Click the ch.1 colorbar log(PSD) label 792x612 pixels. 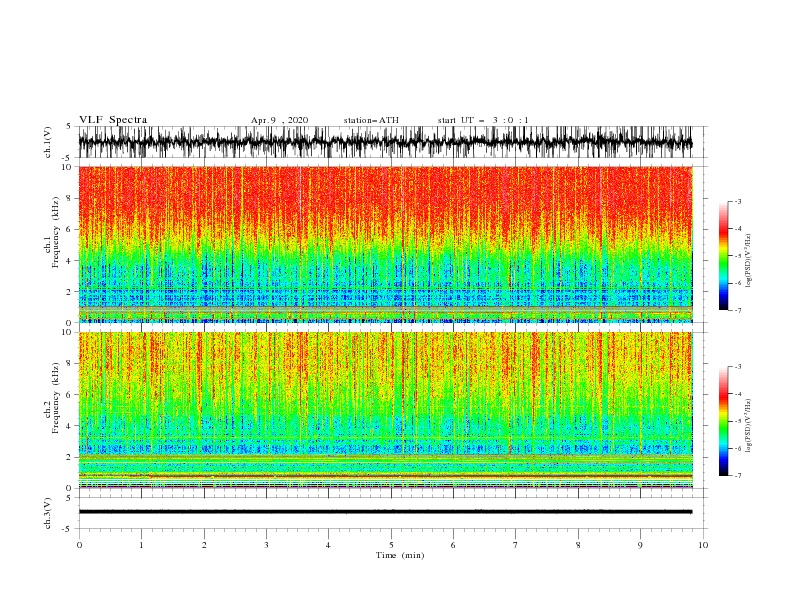point(748,261)
